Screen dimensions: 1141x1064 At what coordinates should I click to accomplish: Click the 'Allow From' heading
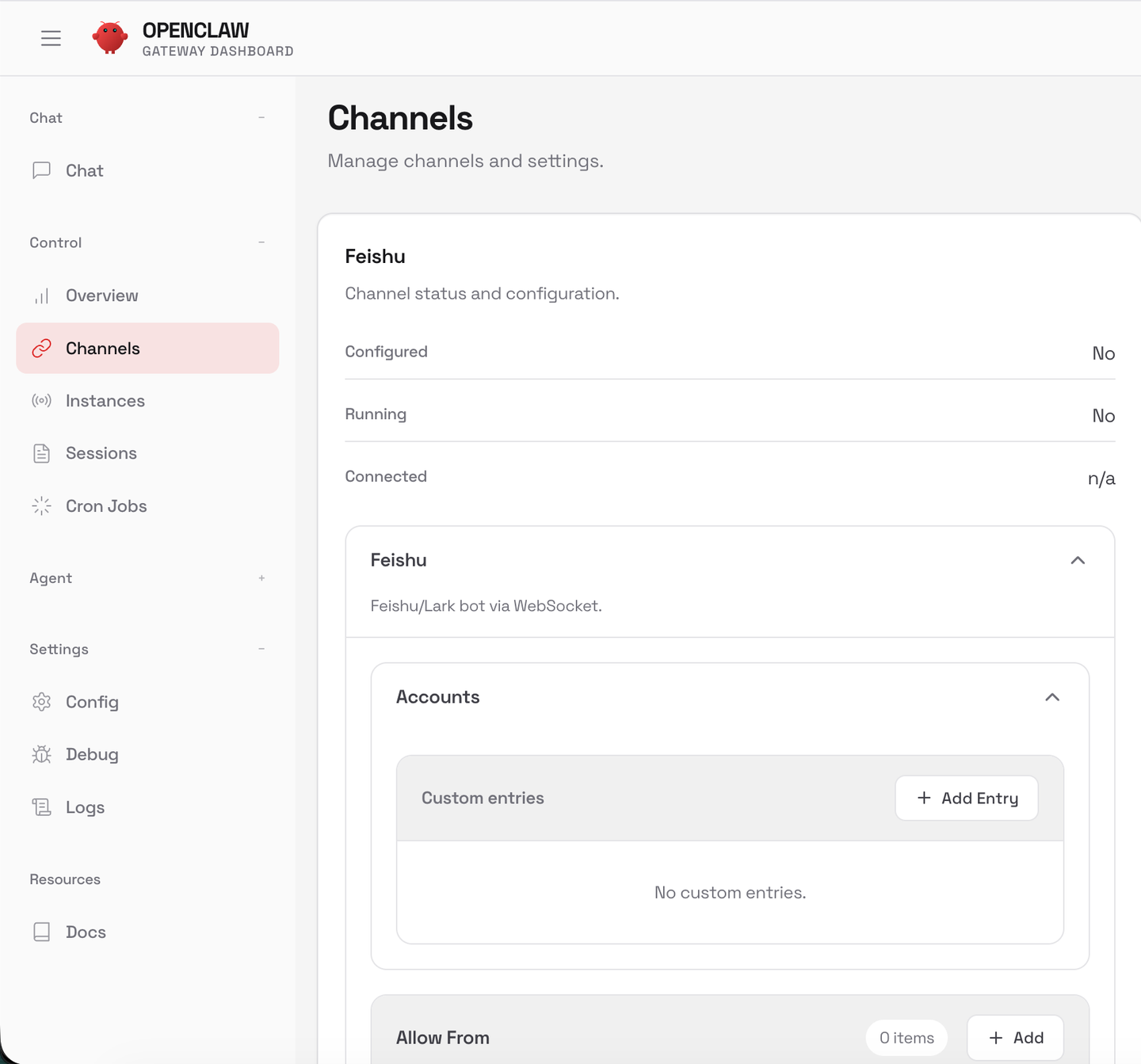pyautogui.click(x=443, y=1038)
